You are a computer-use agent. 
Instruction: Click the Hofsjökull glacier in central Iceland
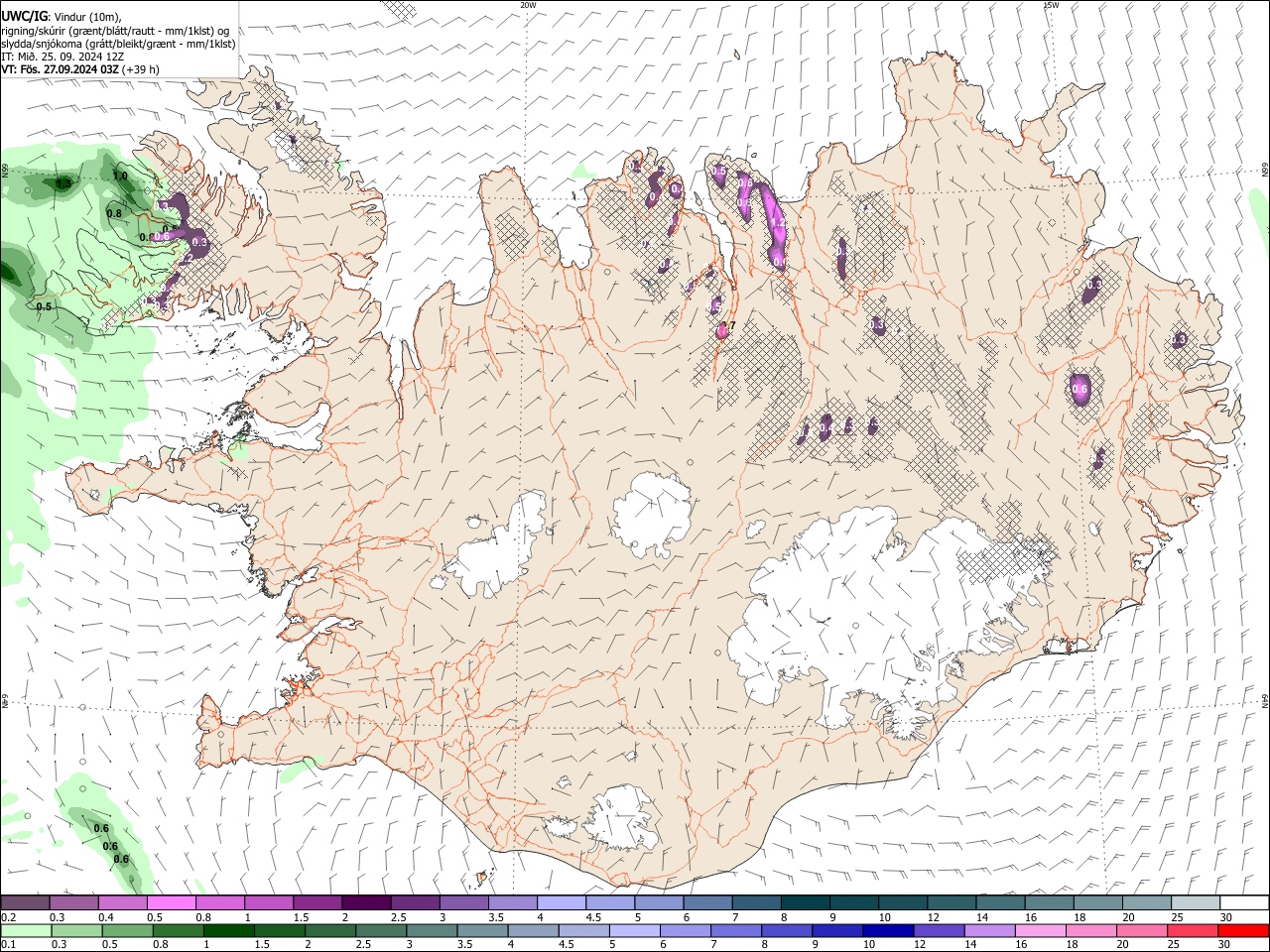coord(653,513)
